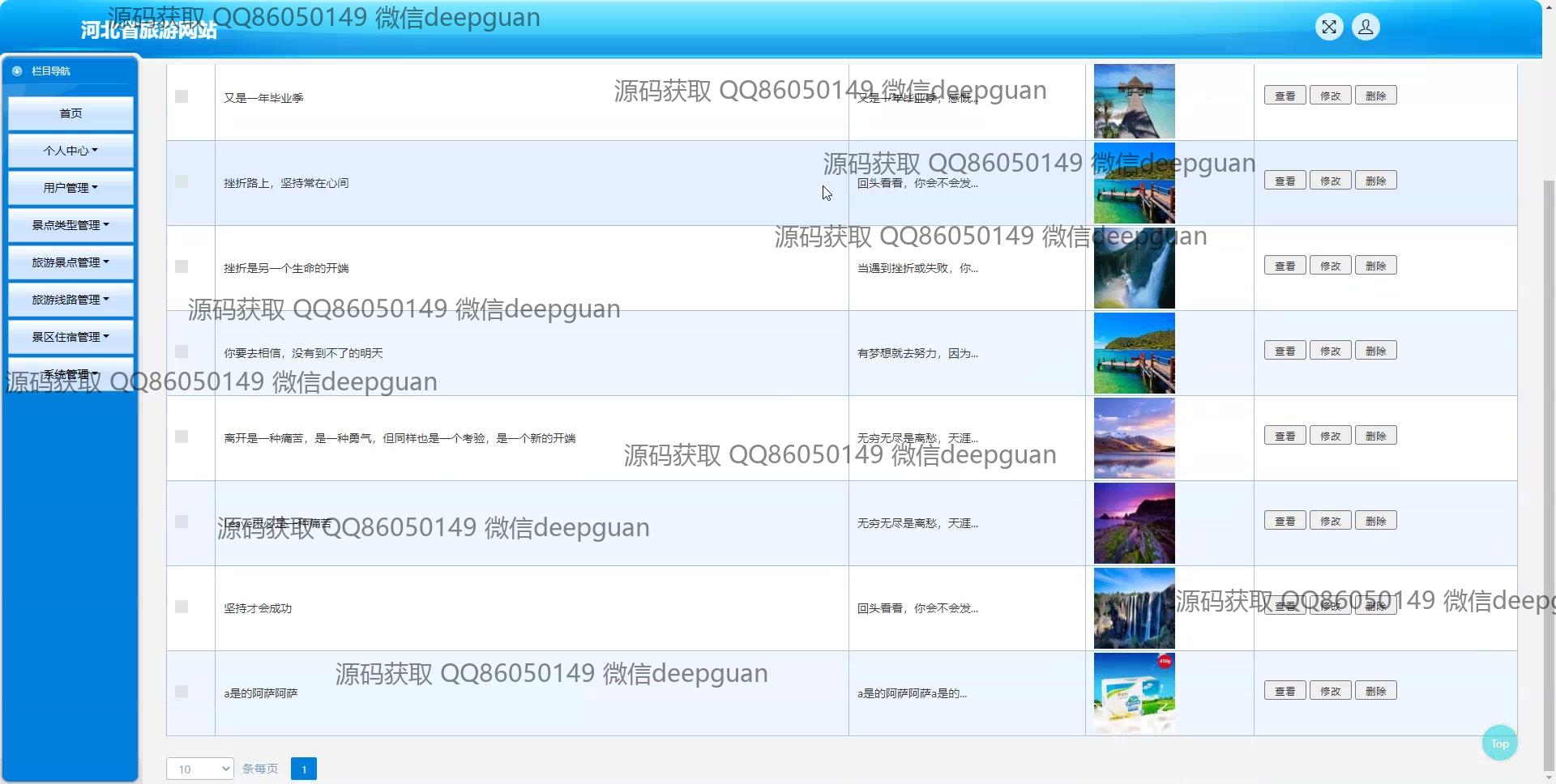
Task: Tick the checkbox for 你要去相信，没有到不了的明天
Action: click(182, 352)
